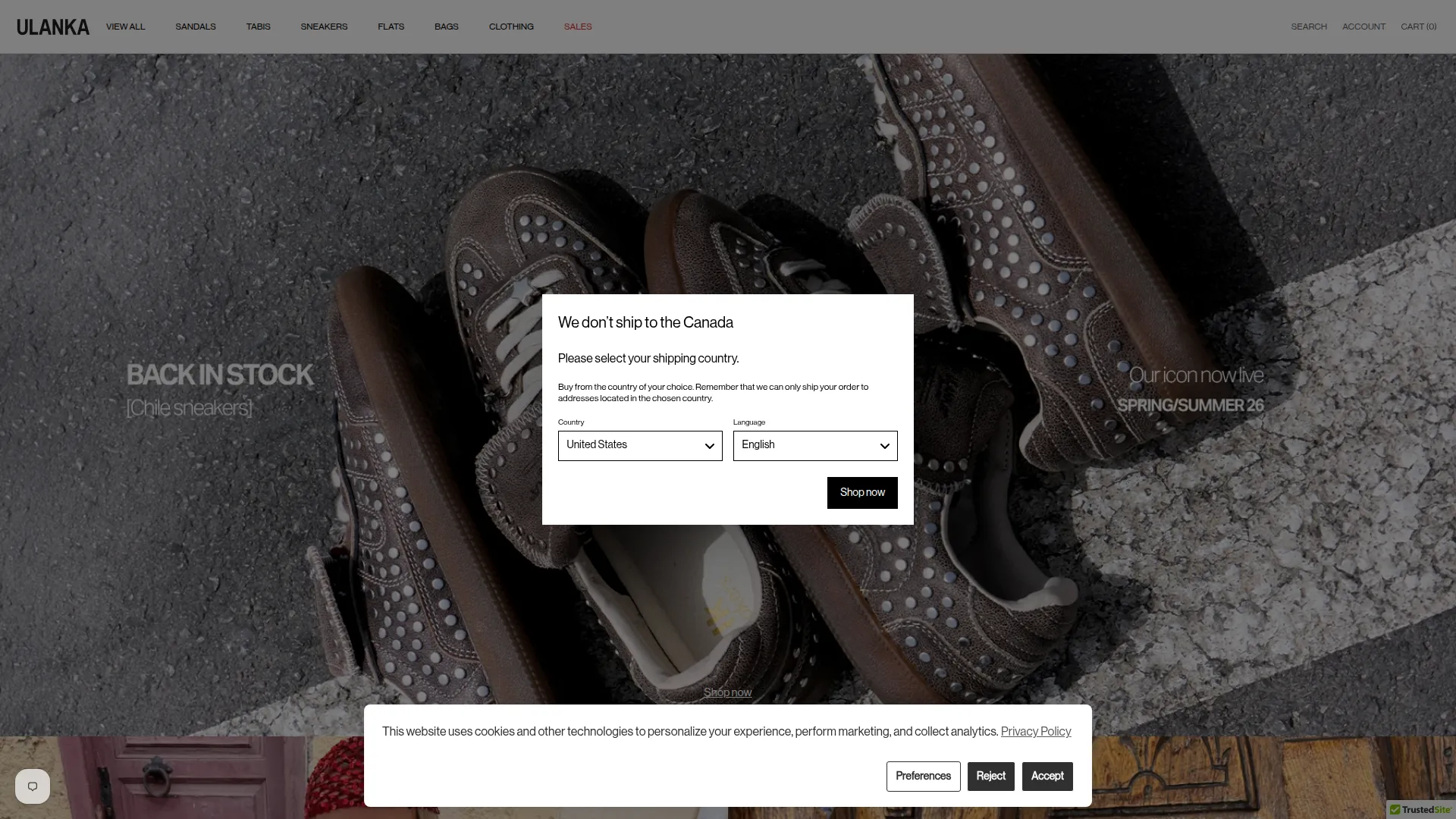Click the Our icon now live text
Image resolution: width=1456 pixels, height=819 pixels.
[1196, 375]
